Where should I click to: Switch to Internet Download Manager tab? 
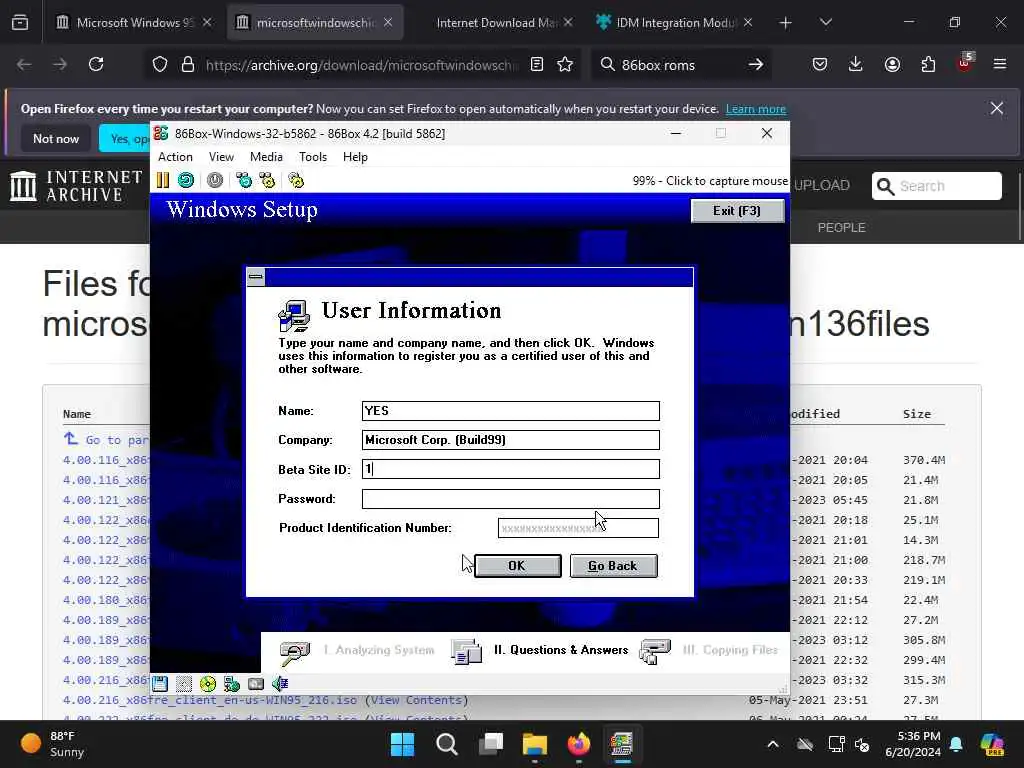tap(496, 22)
